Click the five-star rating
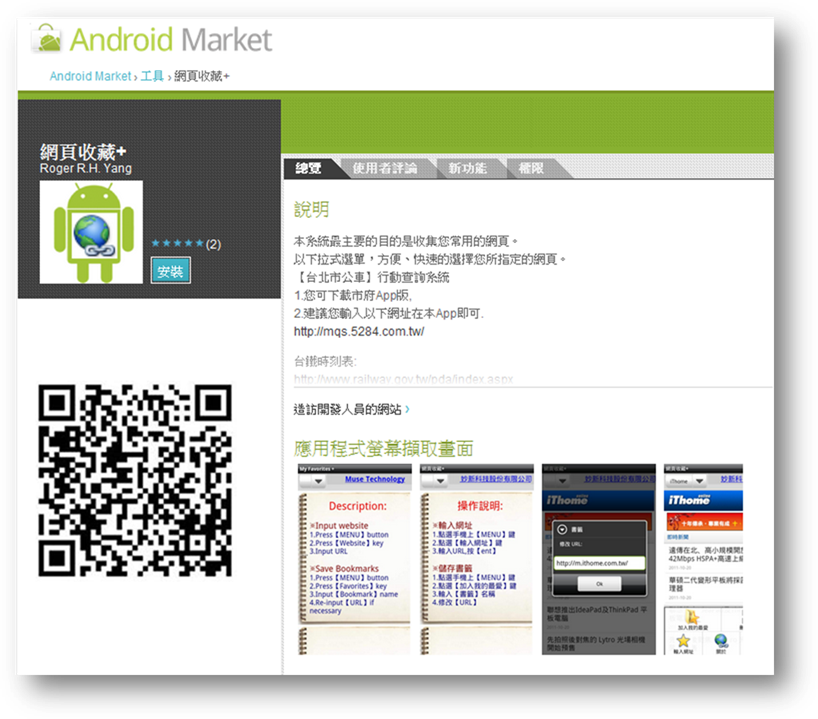 click(x=177, y=243)
